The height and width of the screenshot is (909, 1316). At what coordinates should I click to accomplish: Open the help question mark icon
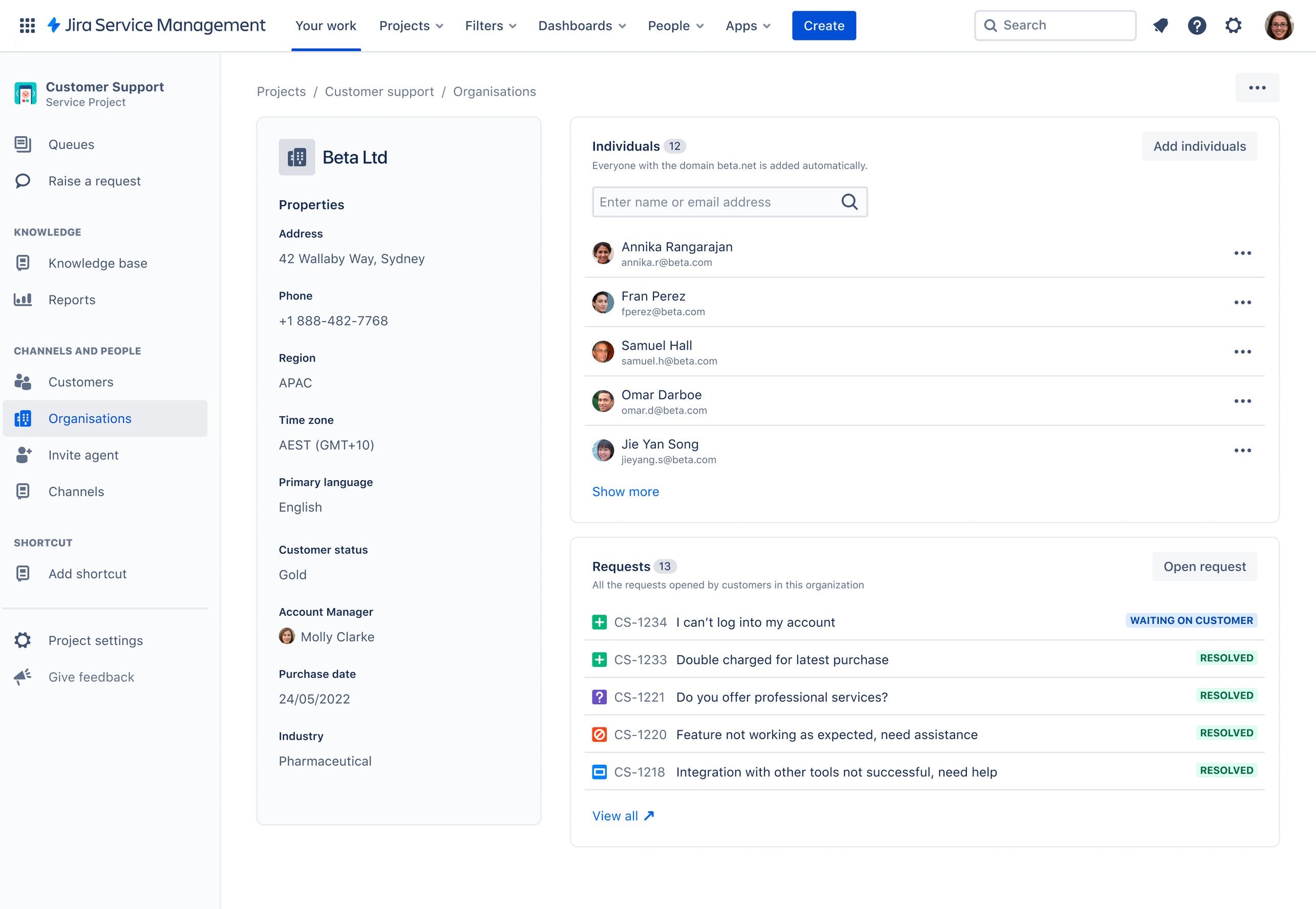click(1196, 26)
